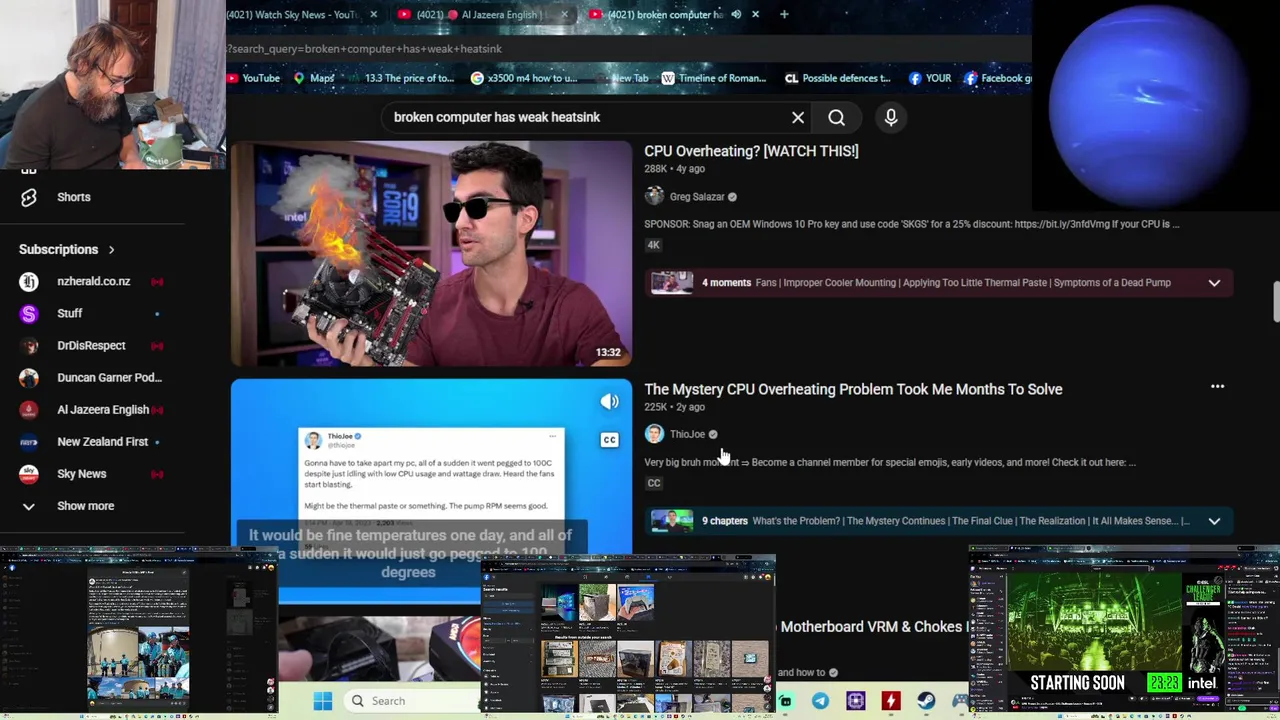Open the Facebook YOUR bookmark
Viewport: 1280px width, 720px height.
tap(930, 78)
